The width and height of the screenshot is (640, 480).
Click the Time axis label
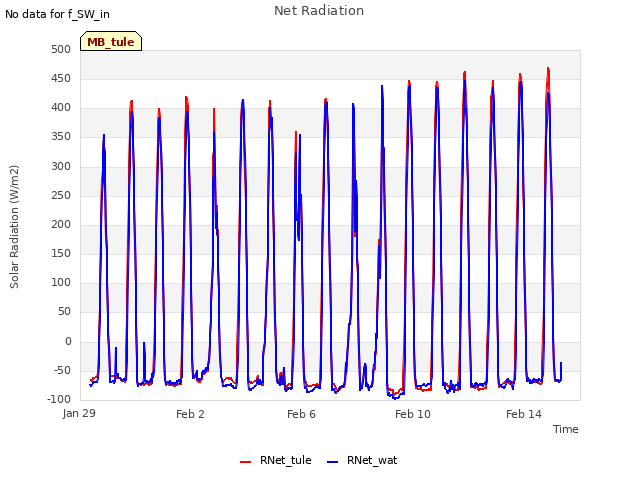[x=565, y=429]
